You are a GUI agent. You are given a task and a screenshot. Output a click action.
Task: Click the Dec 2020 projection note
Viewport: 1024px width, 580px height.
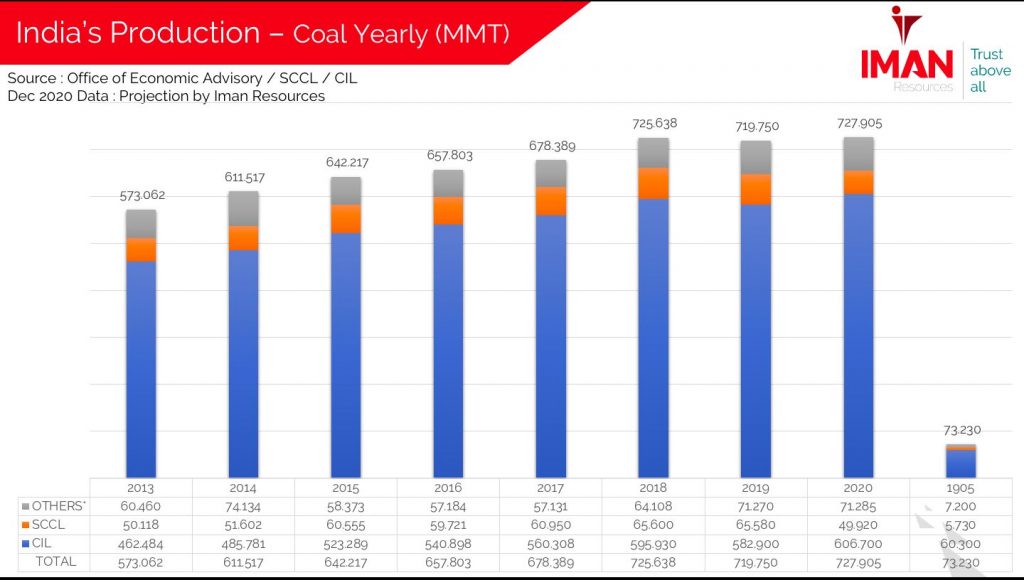pyautogui.click(x=167, y=96)
